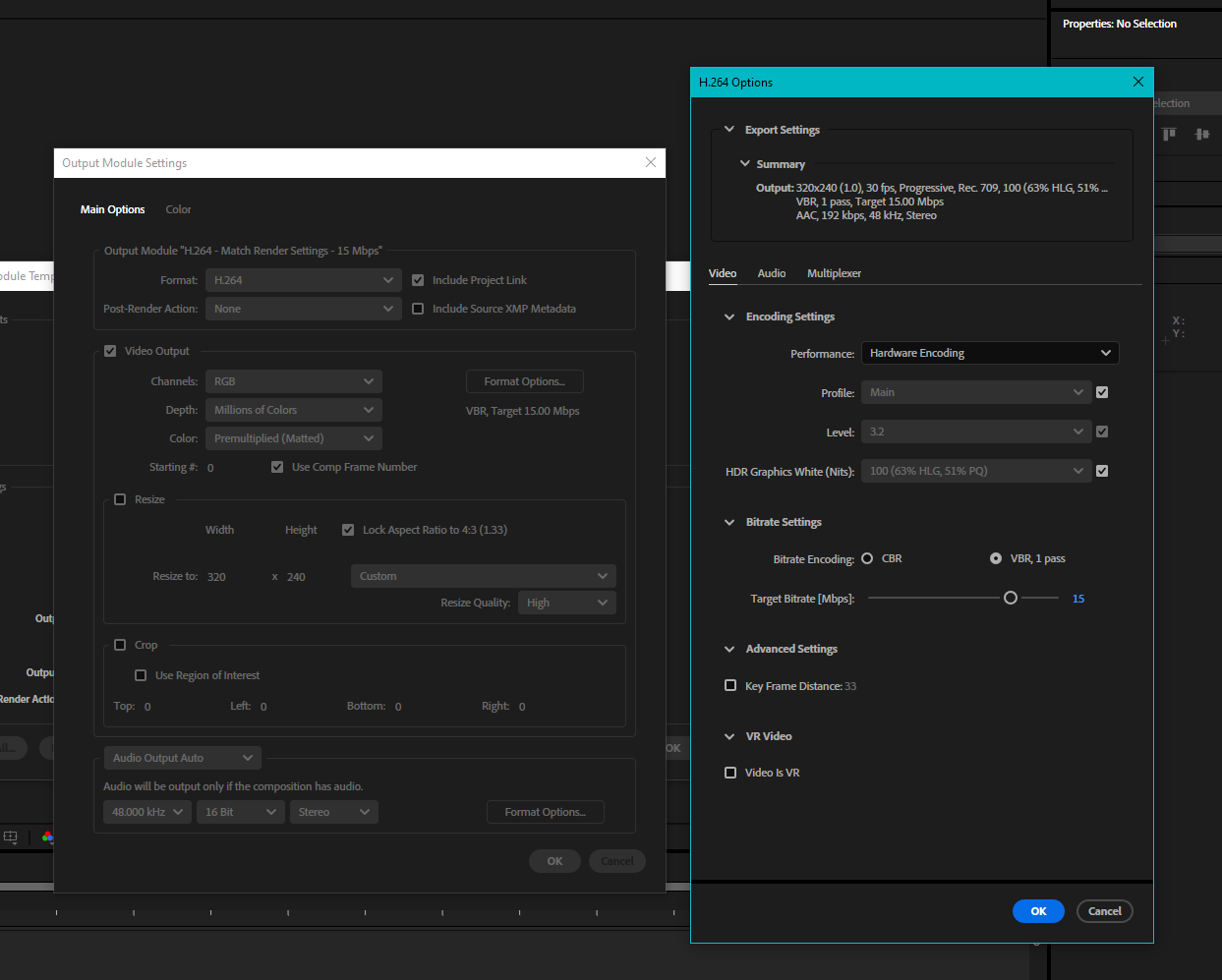Image resolution: width=1222 pixels, height=980 pixels.
Task: Enable Include Source XMP Metadata
Action: tap(418, 308)
